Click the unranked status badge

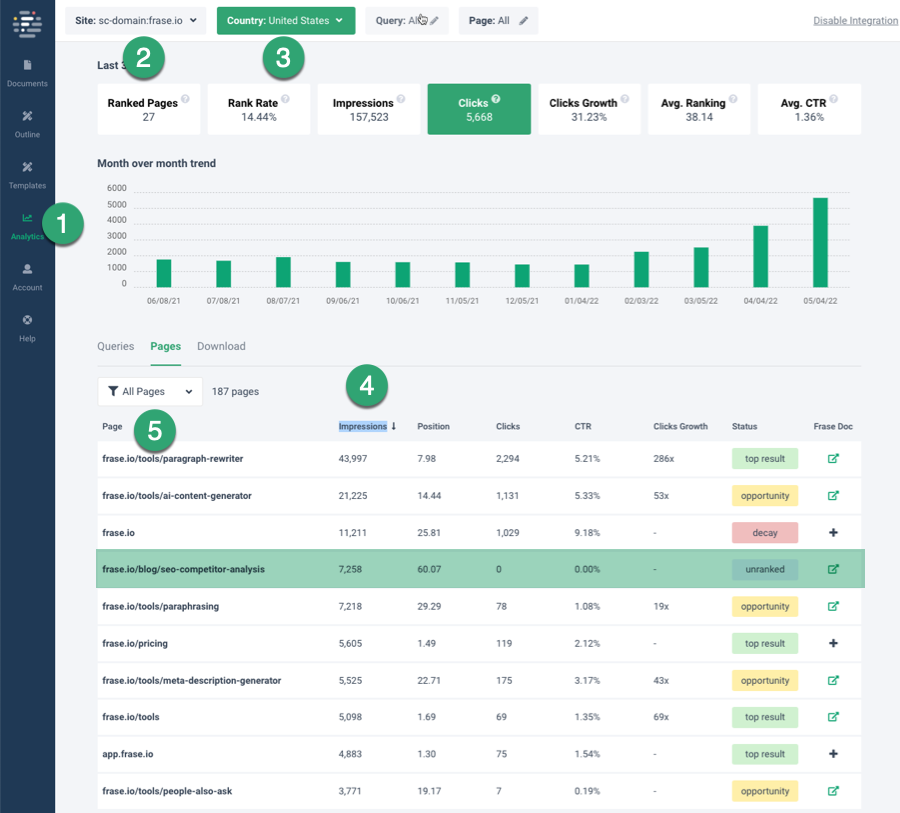coord(765,569)
